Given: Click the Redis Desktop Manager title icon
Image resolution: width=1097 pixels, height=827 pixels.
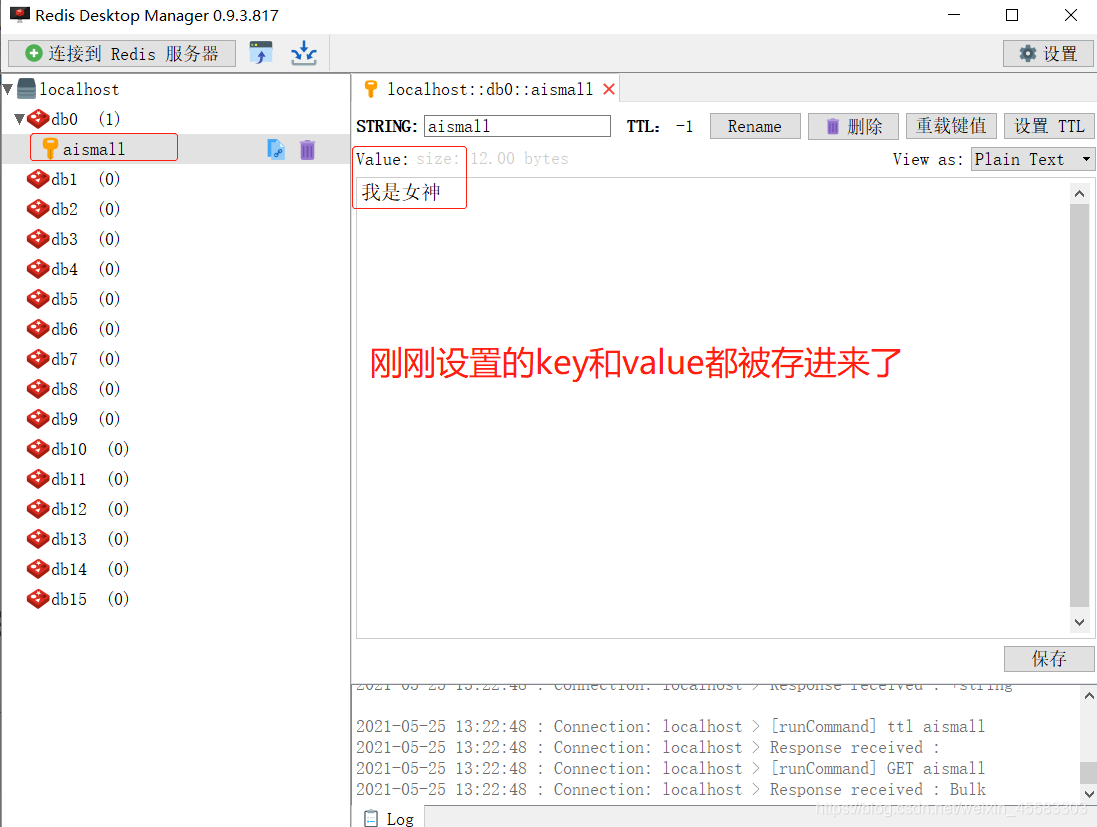Looking at the screenshot, I should [x=20, y=15].
